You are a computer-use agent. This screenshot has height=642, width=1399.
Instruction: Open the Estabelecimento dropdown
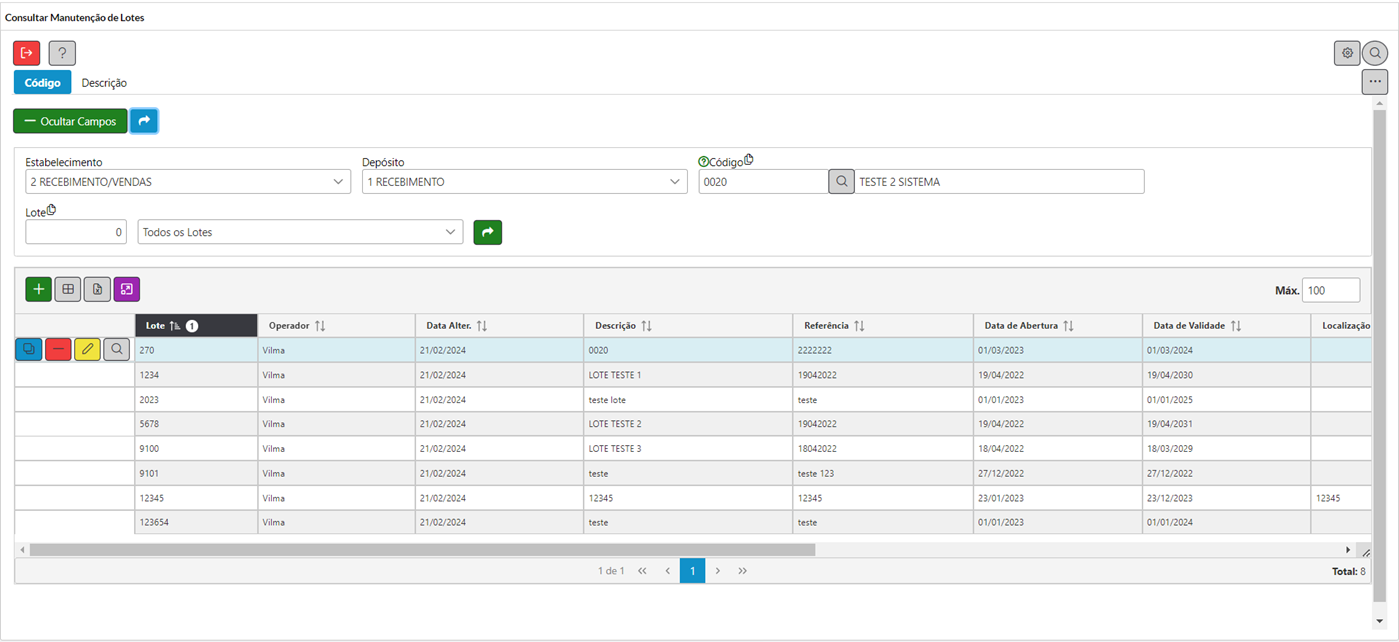coord(188,182)
